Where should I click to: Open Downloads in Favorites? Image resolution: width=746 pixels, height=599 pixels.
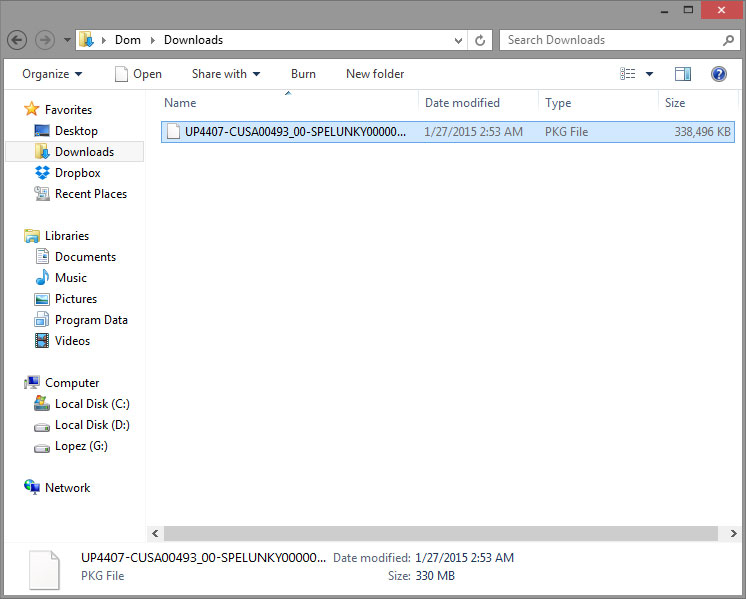pyautogui.click(x=84, y=152)
